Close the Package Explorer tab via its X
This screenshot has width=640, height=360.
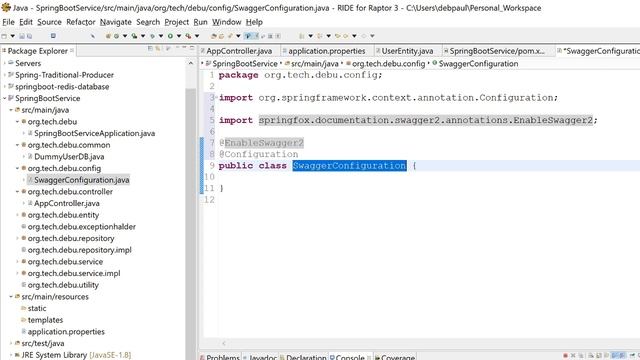pos(72,51)
